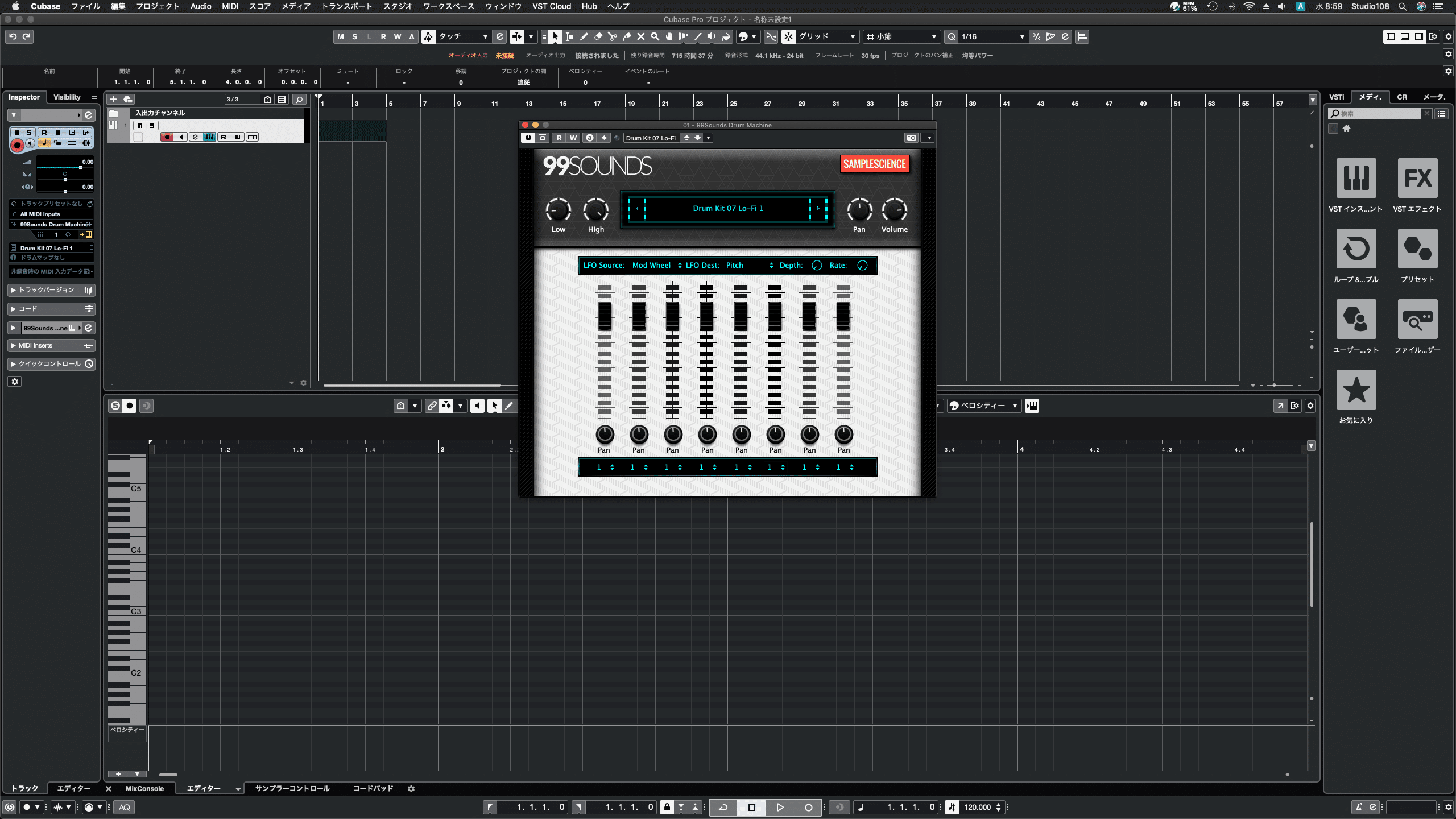Click next preset arrow in plugin display
Viewport: 1456px width, 819px height.
818,209
